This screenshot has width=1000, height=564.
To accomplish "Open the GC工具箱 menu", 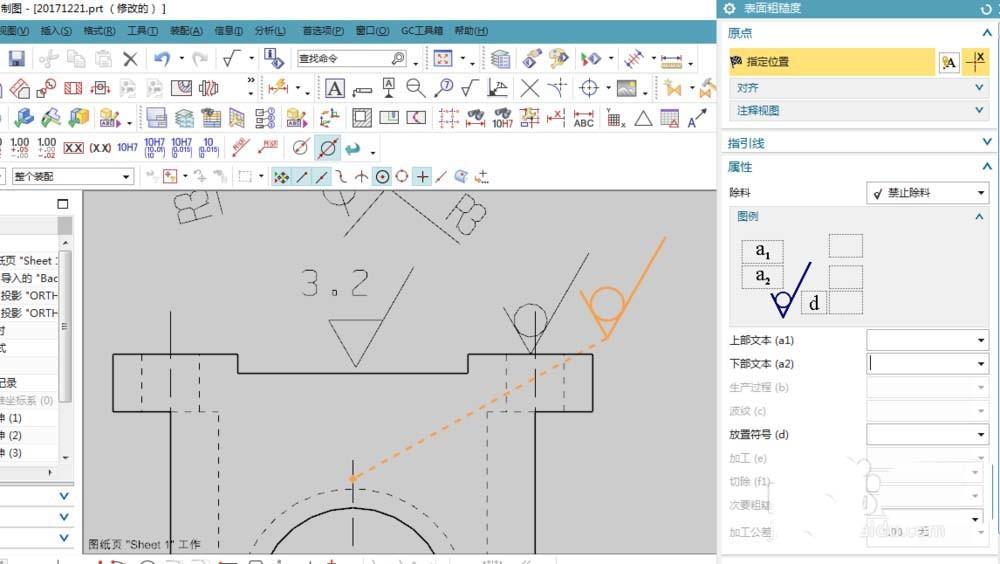I will [x=422, y=31].
